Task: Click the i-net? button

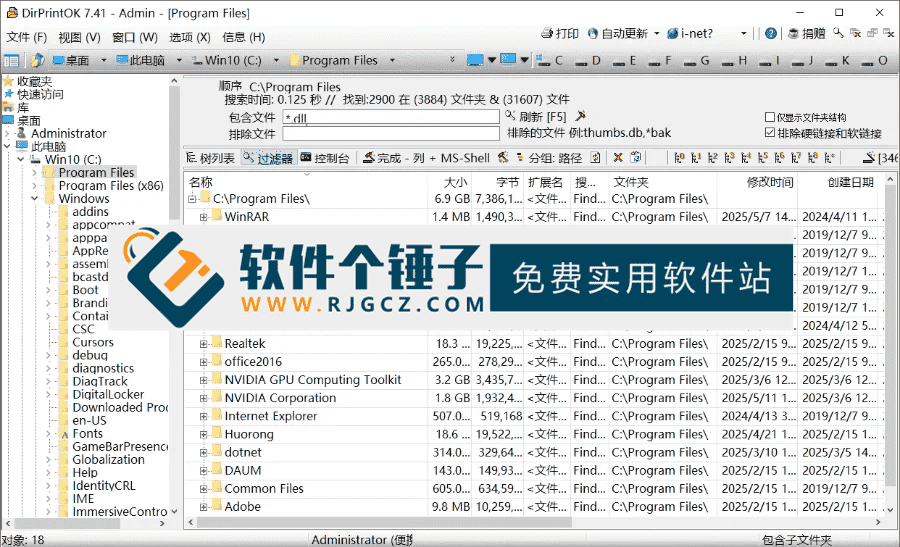Action: click(690, 33)
